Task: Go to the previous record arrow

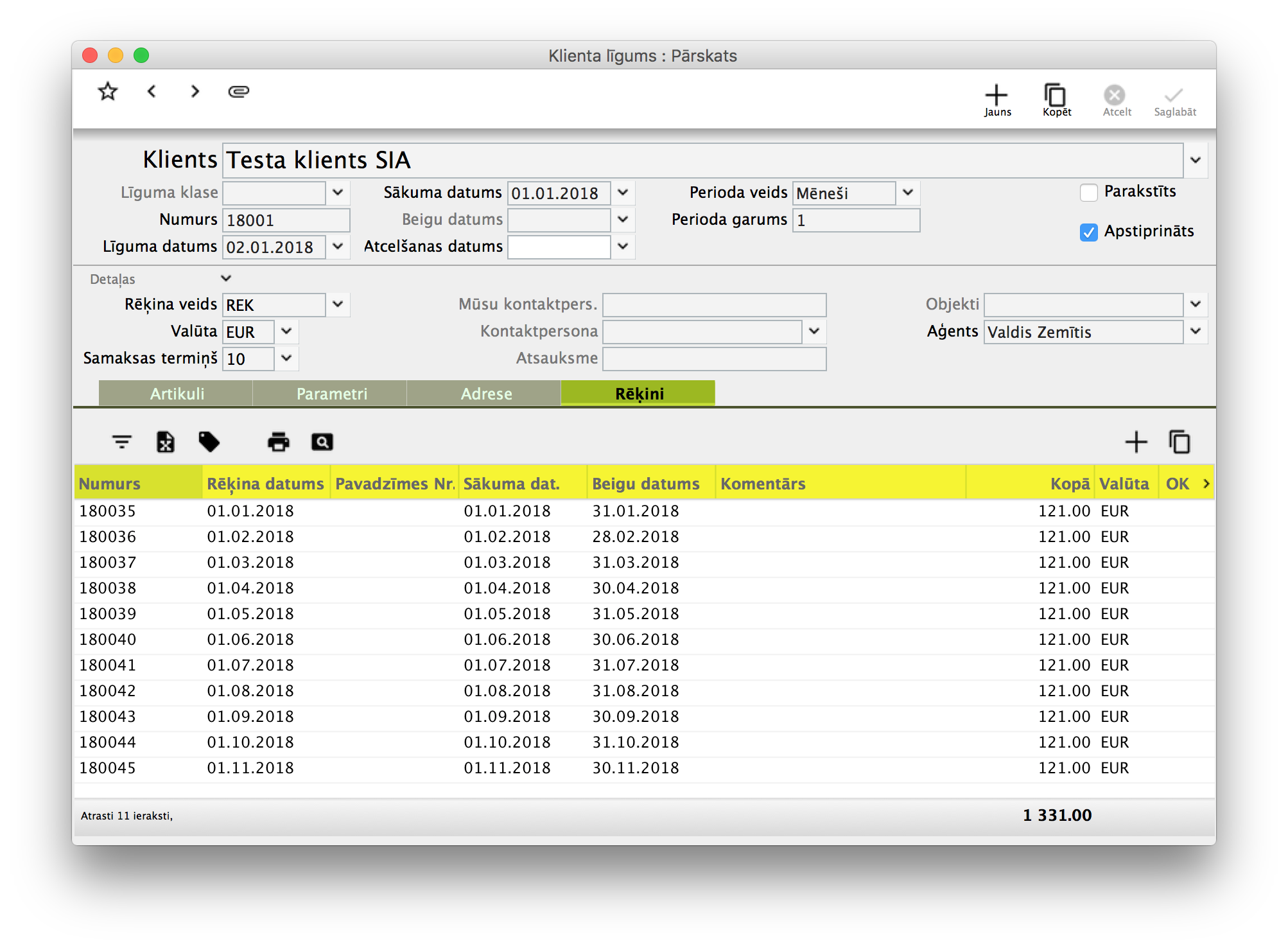Action: point(152,92)
